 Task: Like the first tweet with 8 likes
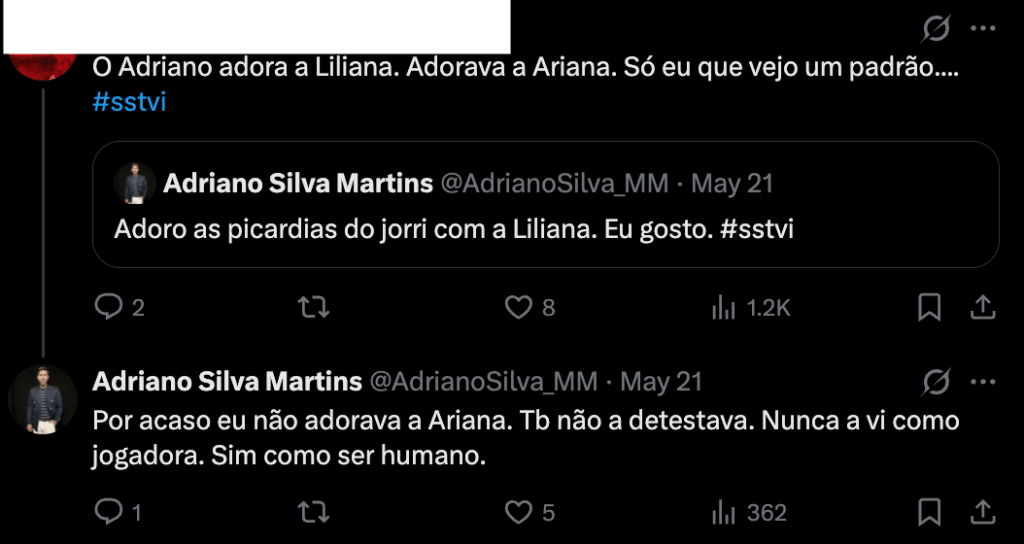[x=519, y=307]
